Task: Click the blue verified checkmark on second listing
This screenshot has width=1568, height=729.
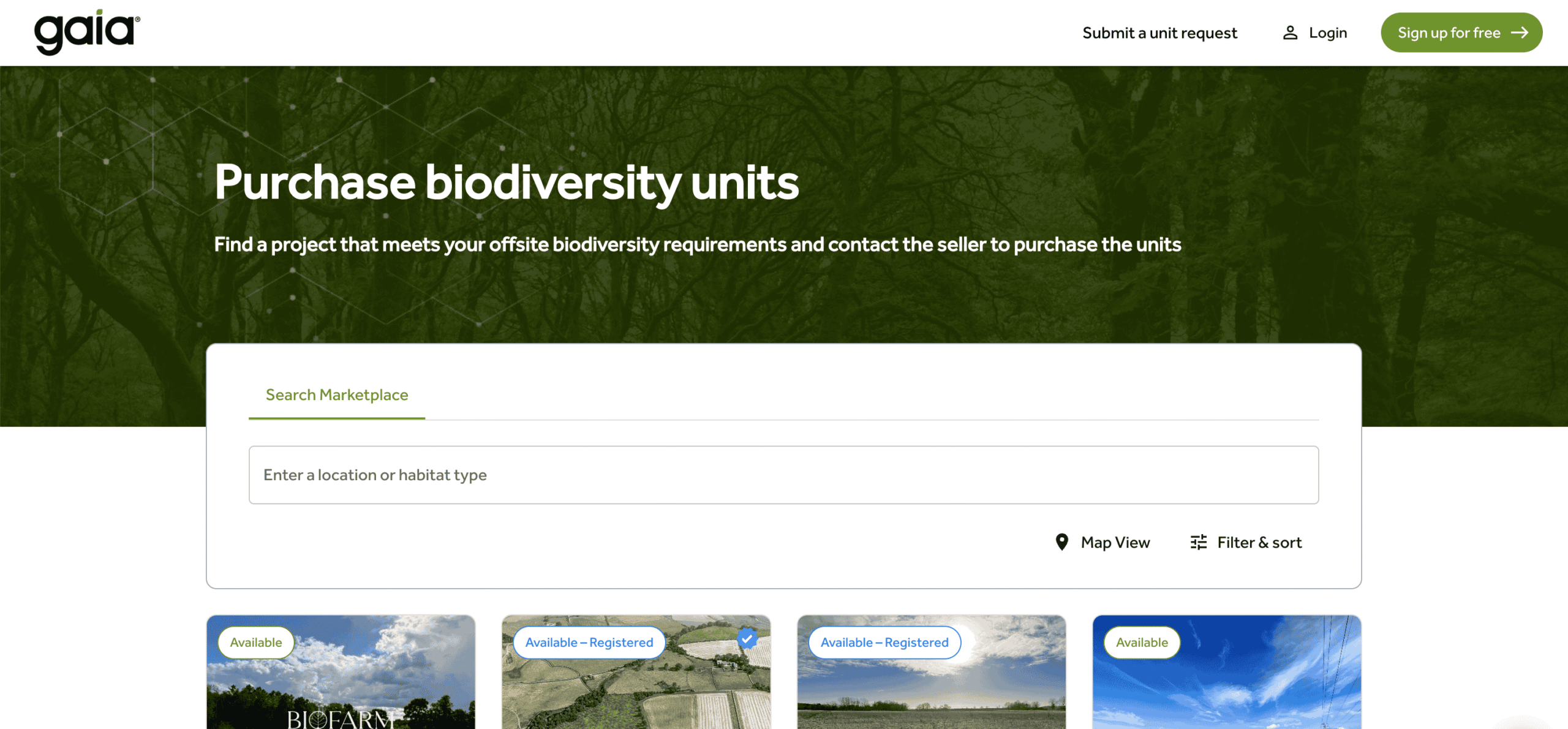Action: pyautogui.click(x=746, y=639)
